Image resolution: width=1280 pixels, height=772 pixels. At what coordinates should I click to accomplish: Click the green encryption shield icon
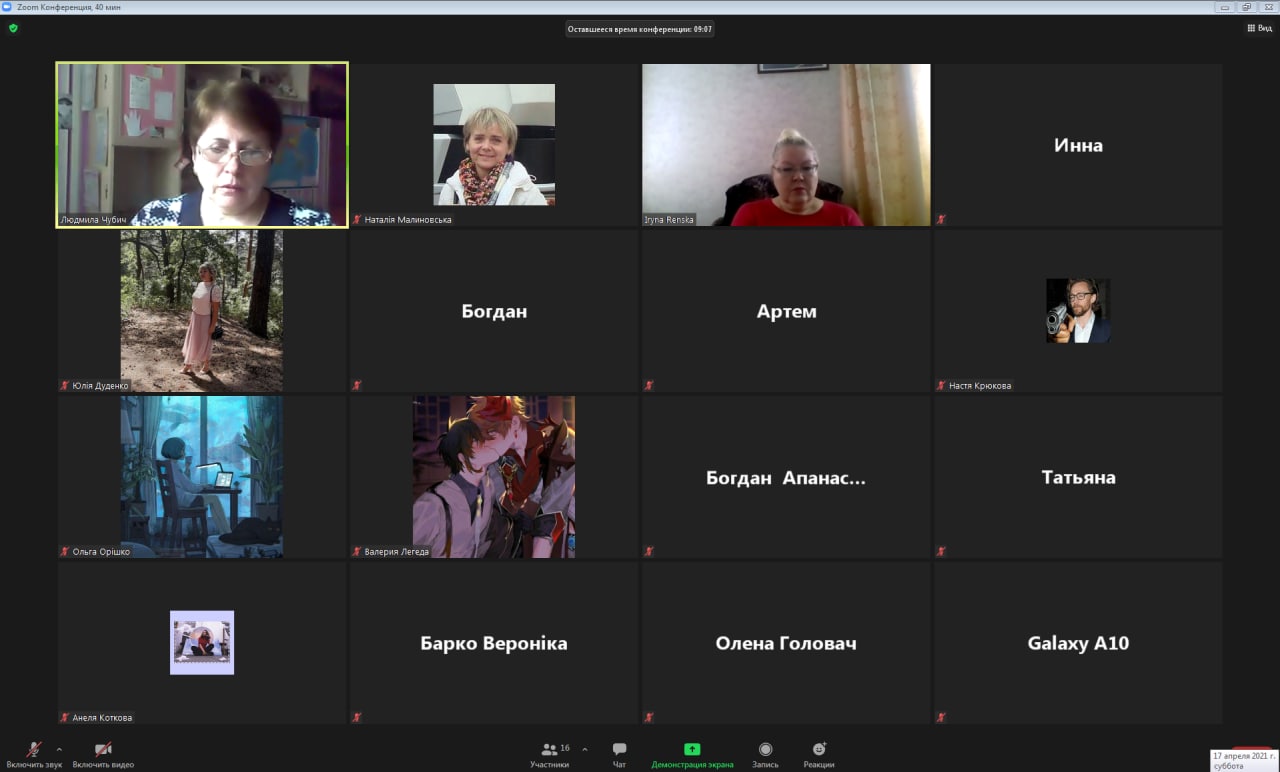pos(13,28)
